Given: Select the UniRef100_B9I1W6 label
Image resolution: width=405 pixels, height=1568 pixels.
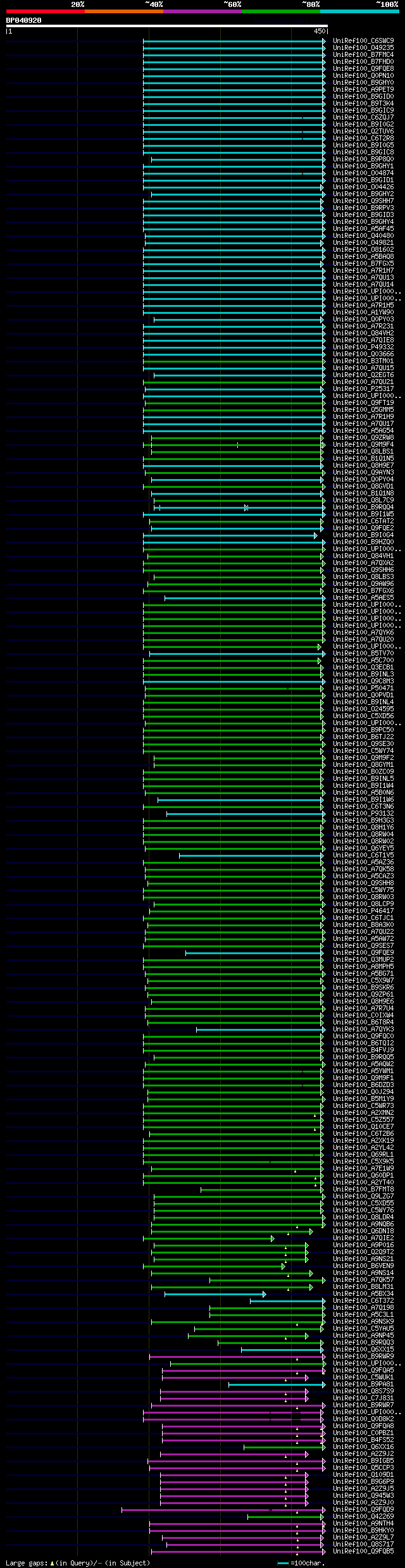Looking at the screenshot, I should click(363, 799).
